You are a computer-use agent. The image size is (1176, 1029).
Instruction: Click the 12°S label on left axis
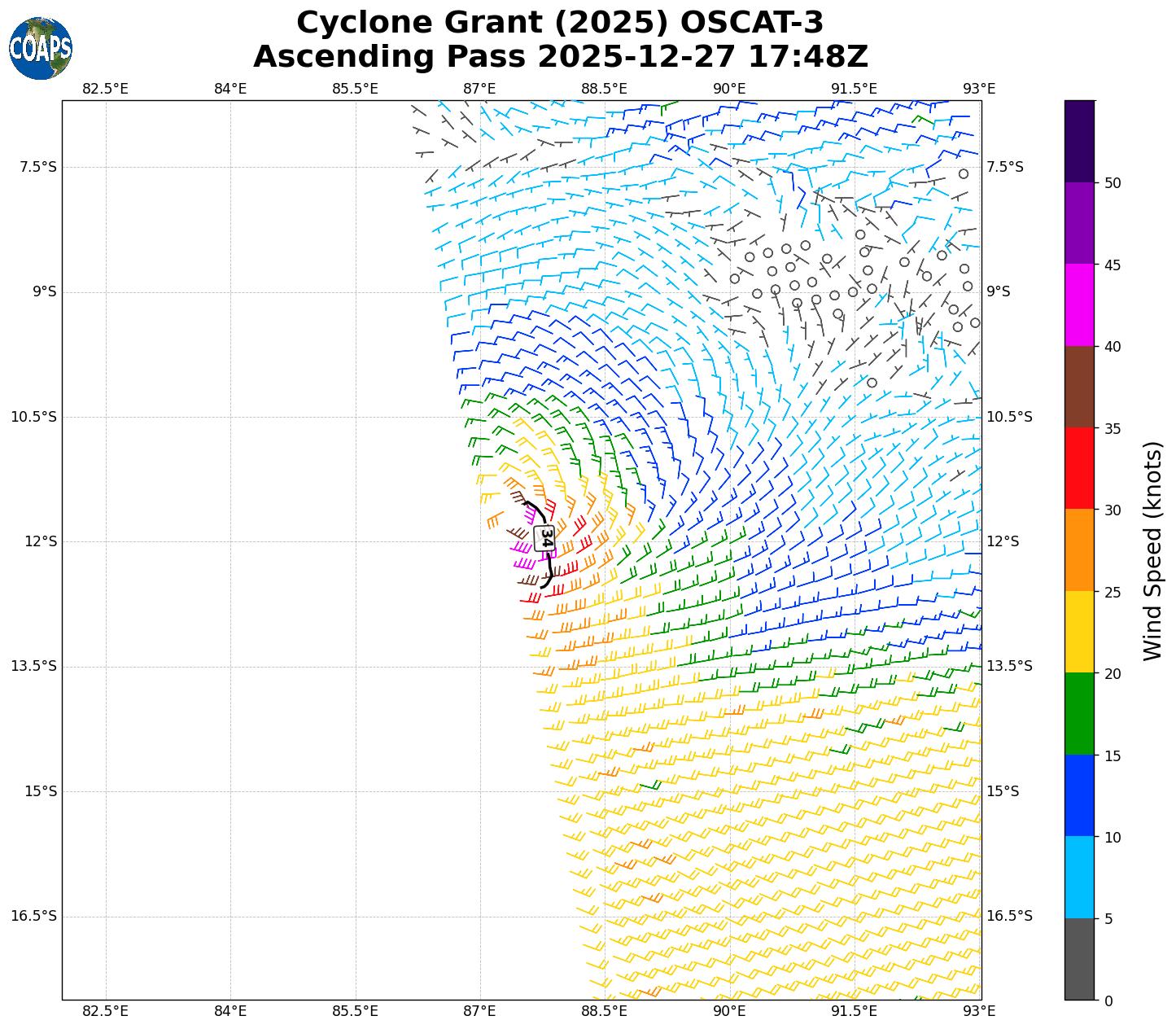pyautogui.click(x=45, y=541)
